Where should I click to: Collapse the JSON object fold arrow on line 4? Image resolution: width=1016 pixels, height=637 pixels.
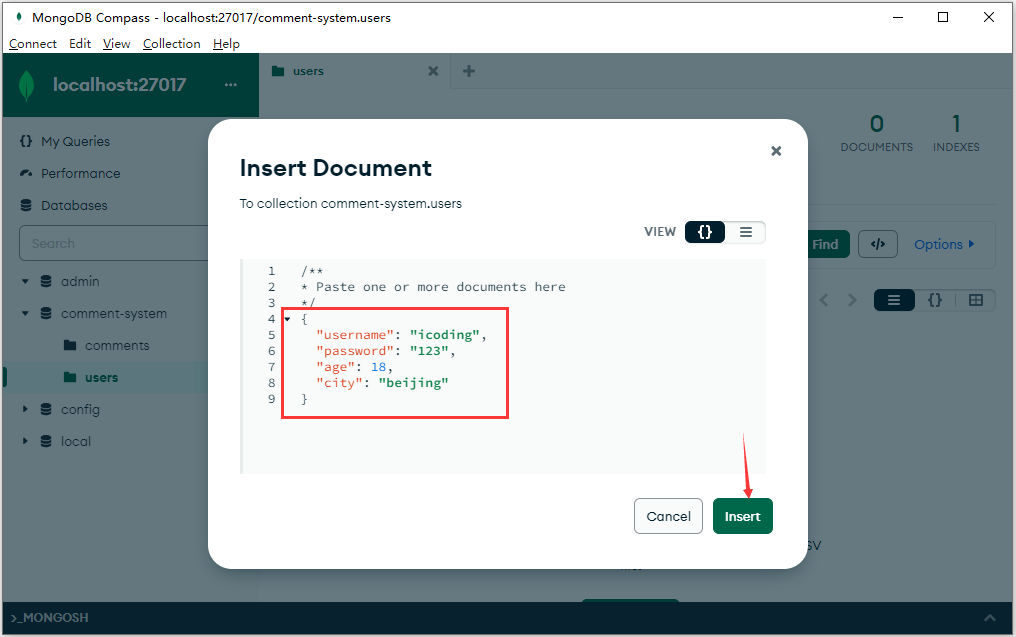[x=287, y=319]
